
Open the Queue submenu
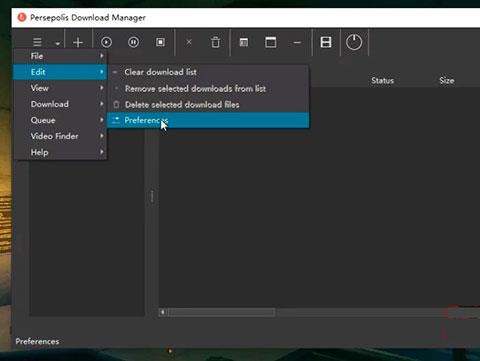pyautogui.click(x=60, y=120)
